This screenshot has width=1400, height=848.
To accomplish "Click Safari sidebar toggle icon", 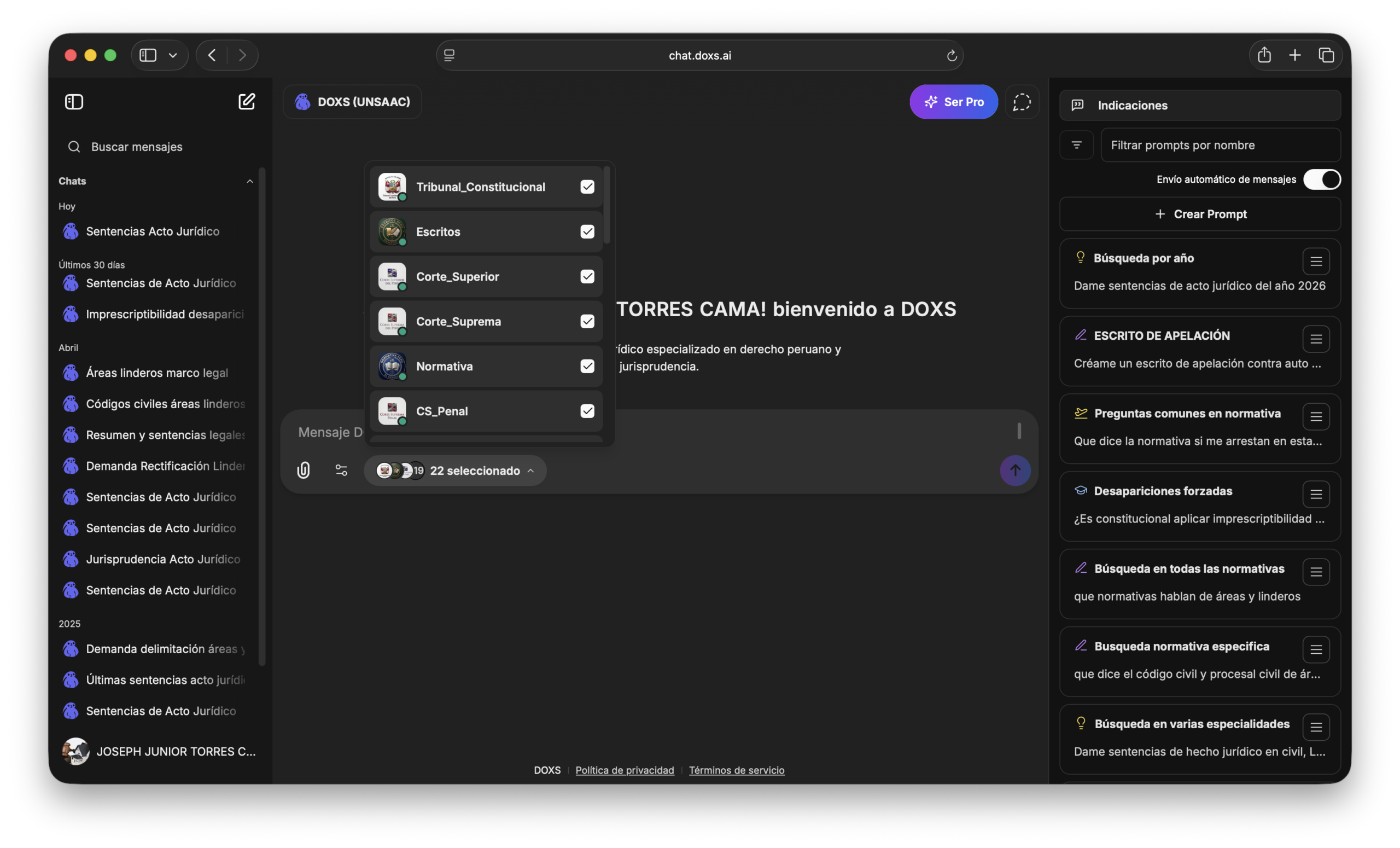I will [x=148, y=55].
